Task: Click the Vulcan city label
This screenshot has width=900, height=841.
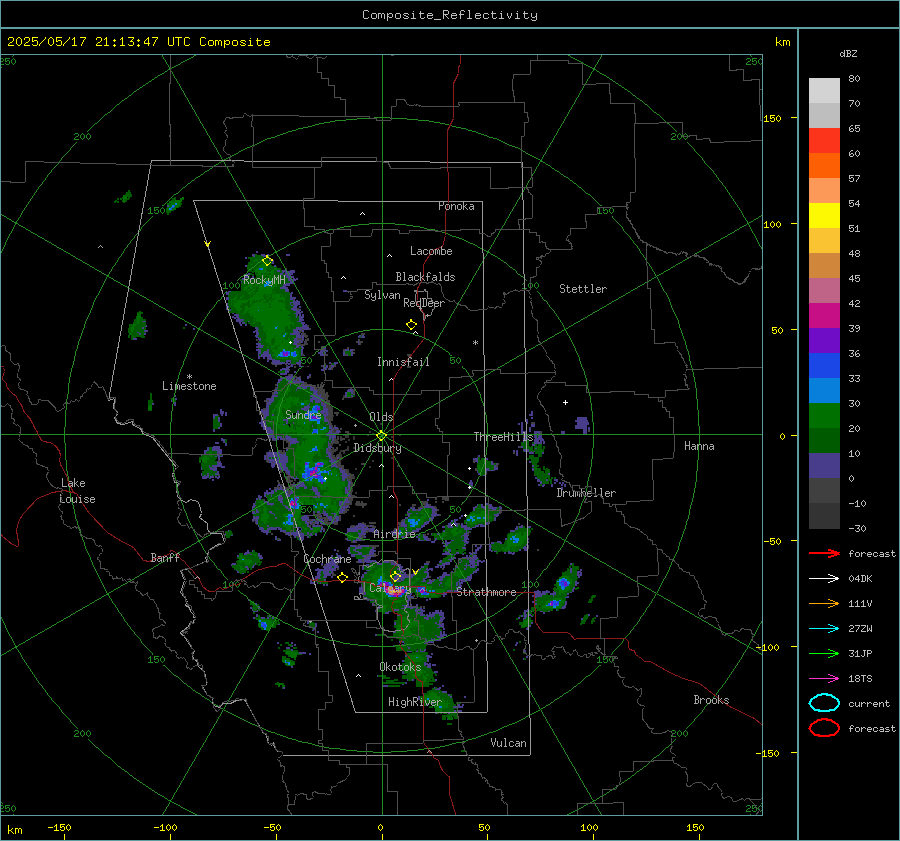Action: pos(508,743)
